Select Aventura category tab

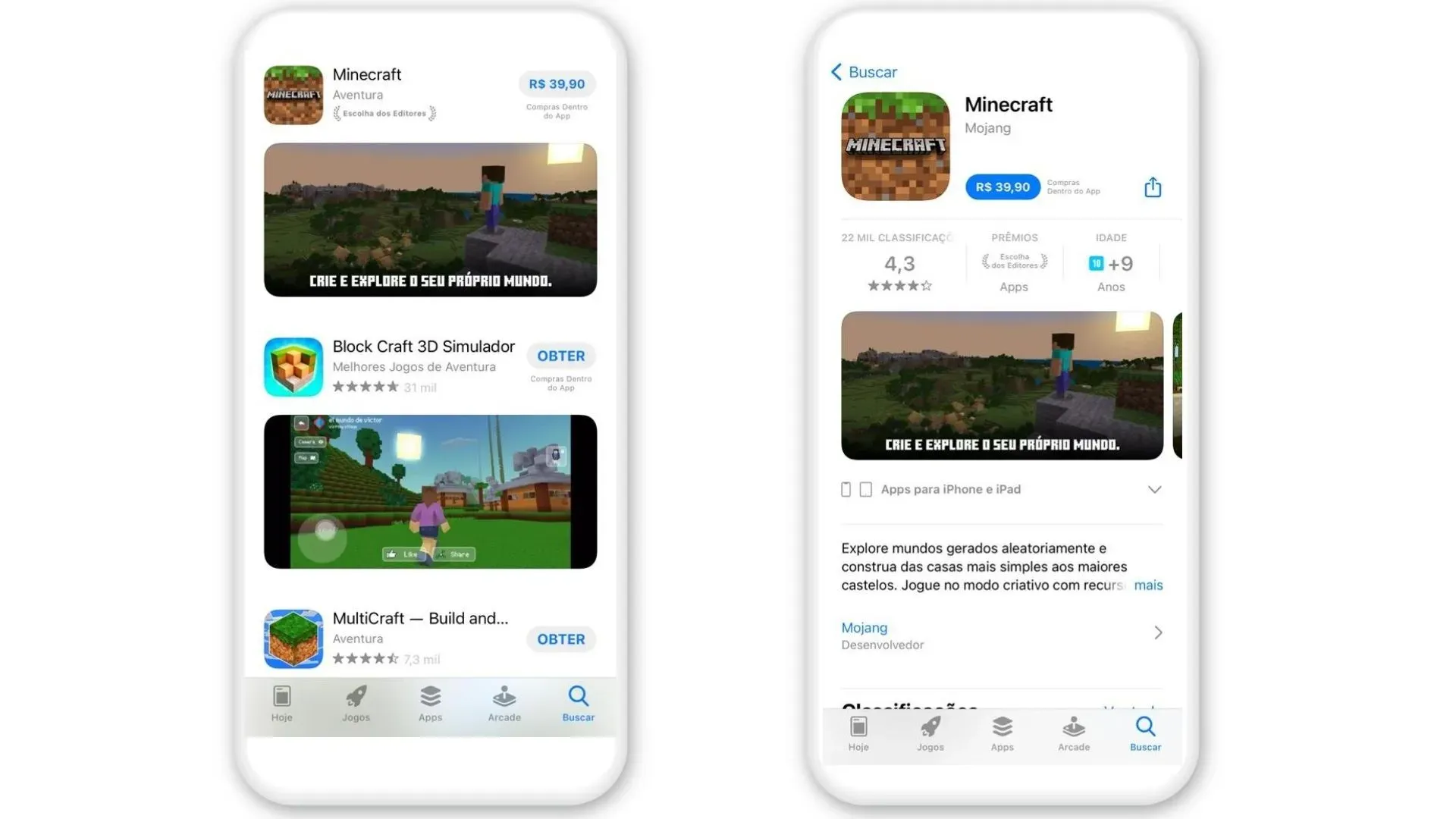point(358,94)
